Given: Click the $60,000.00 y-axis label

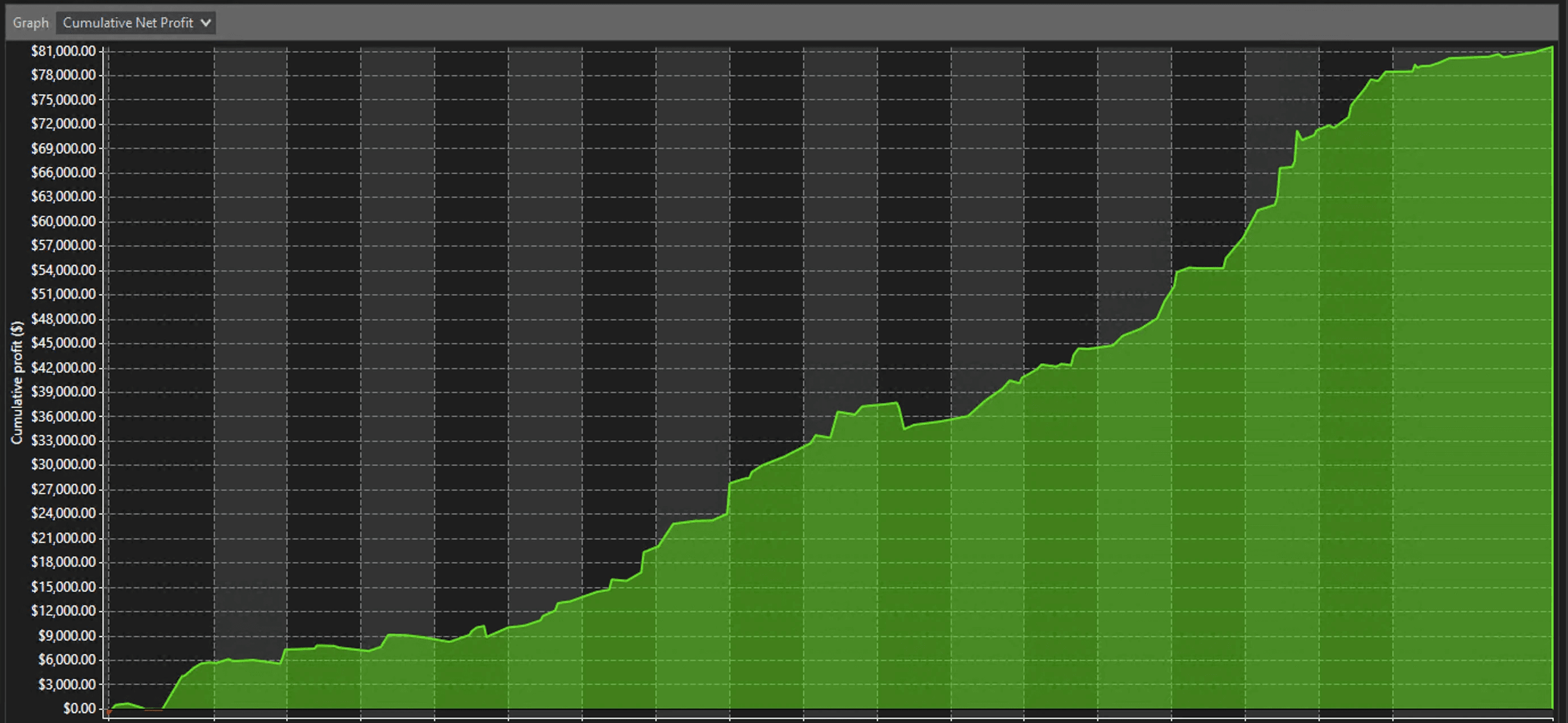Looking at the screenshot, I should (63, 221).
